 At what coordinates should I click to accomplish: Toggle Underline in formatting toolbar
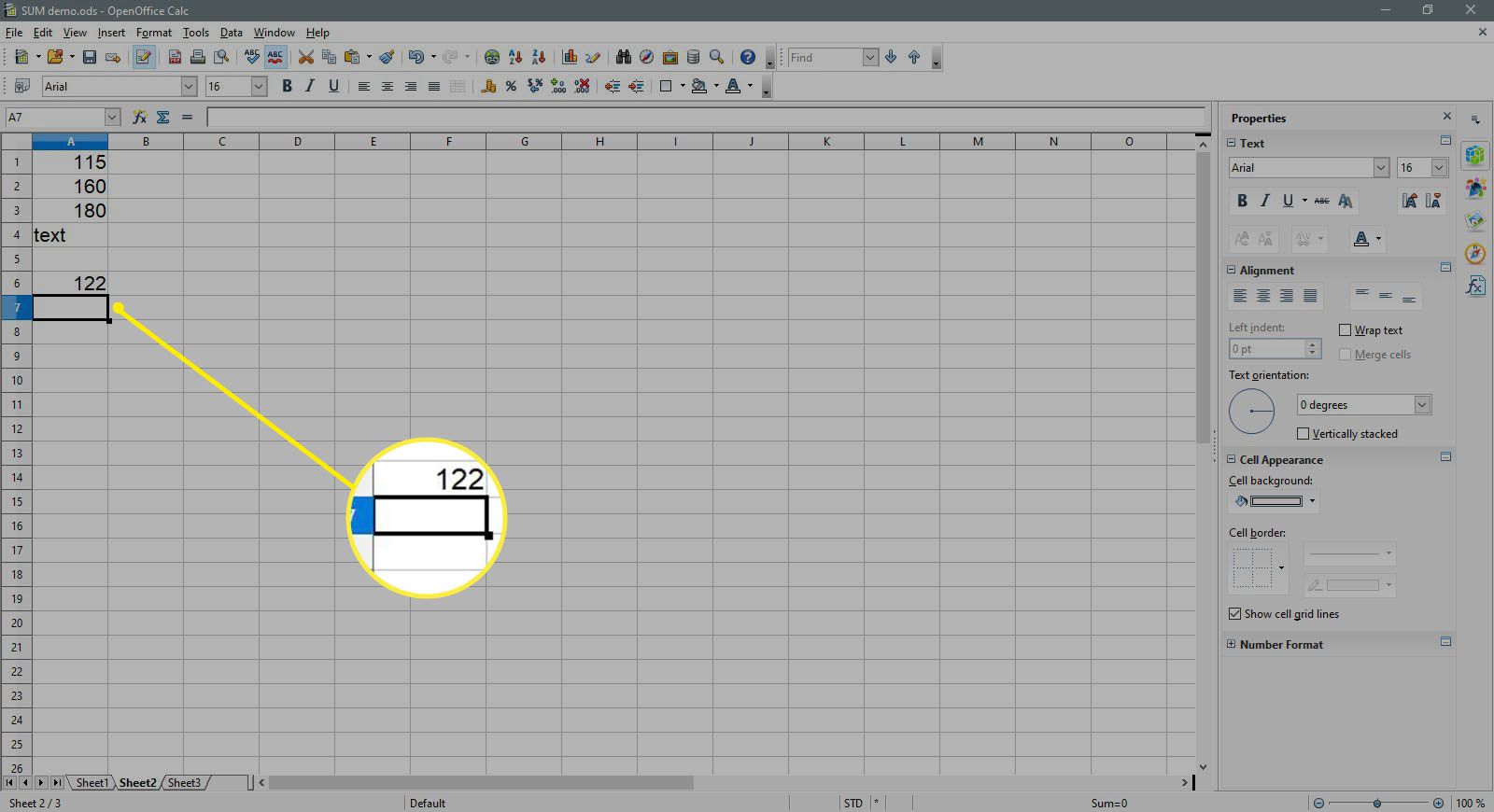pyautogui.click(x=333, y=87)
